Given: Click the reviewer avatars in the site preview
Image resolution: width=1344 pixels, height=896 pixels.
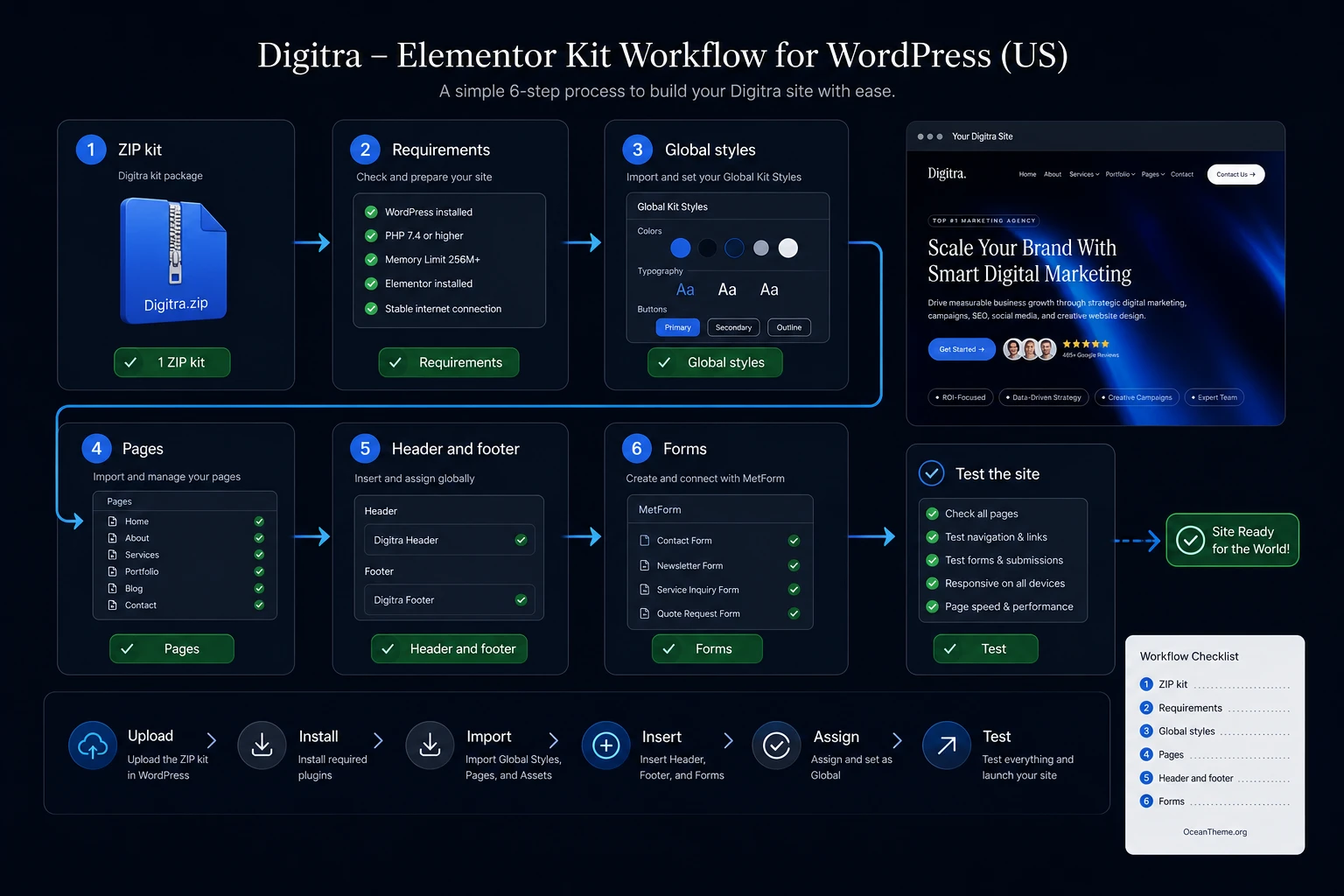Looking at the screenshot, I should (x=1029, y=349).
